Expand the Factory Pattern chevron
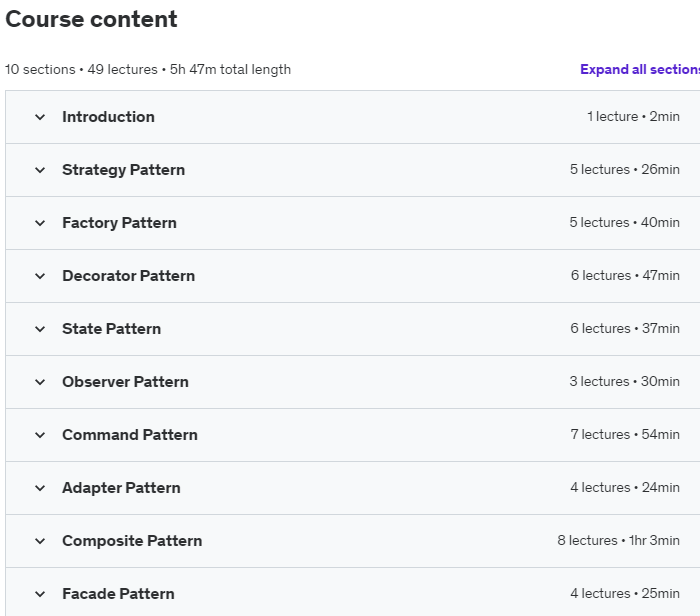The width and height of the screenshot is (700, 616). click(x=40, y=223)
